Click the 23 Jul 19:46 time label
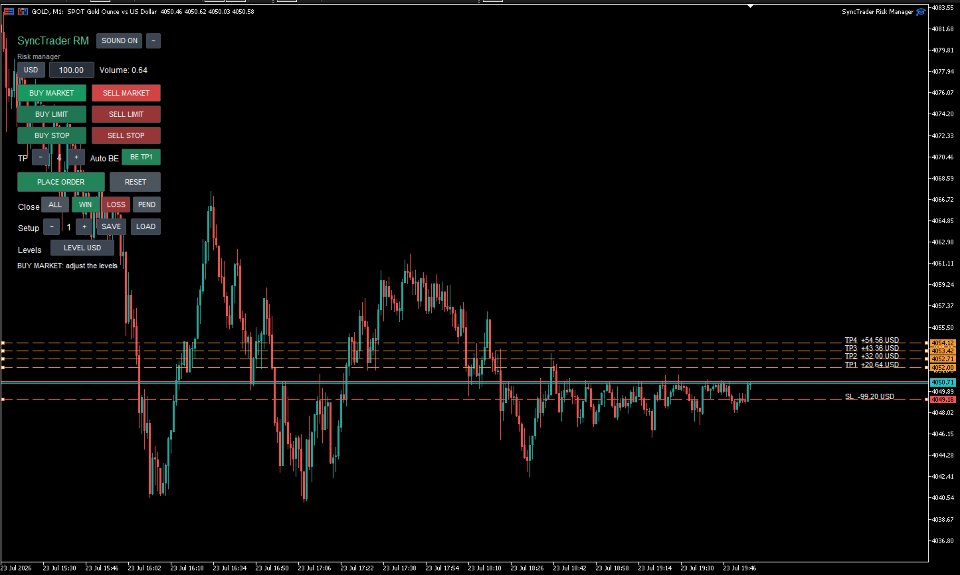This screenshot has width=960, height=575. click(x=739, y=568)
